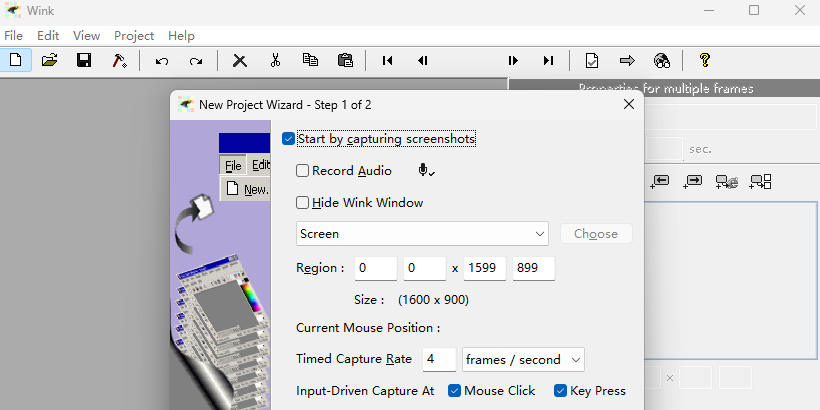Close the New Project Wizard dialog
Image resolution: width=820 pixels, height=410 pixels.
point(629,104)
